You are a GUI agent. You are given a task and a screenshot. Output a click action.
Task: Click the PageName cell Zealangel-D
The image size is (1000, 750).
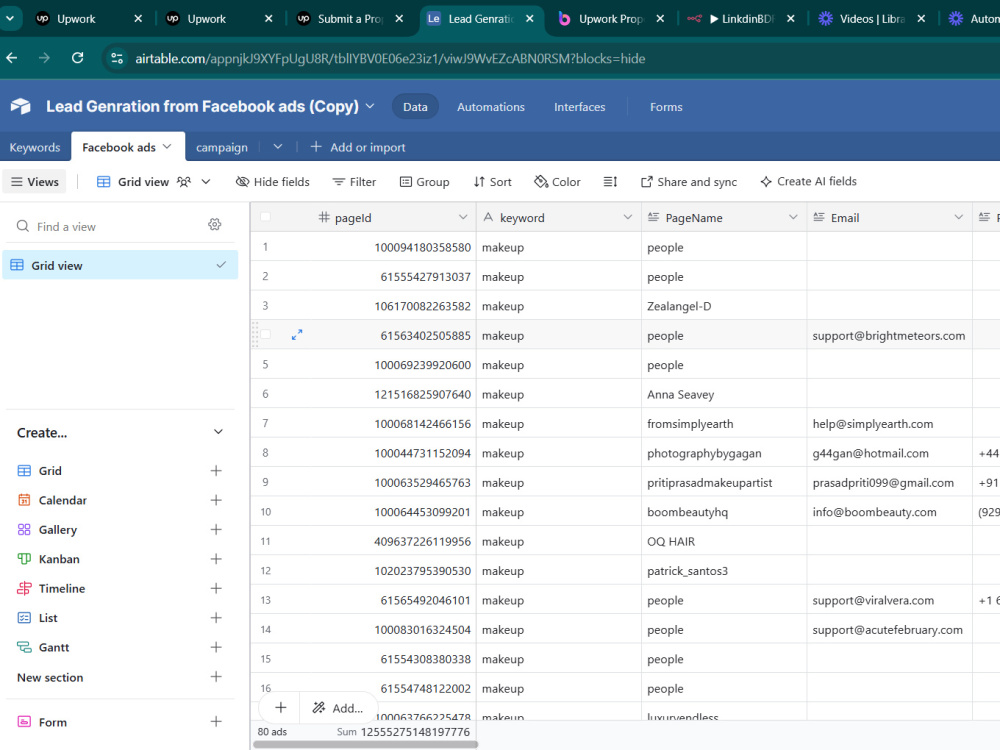(724, 306)
